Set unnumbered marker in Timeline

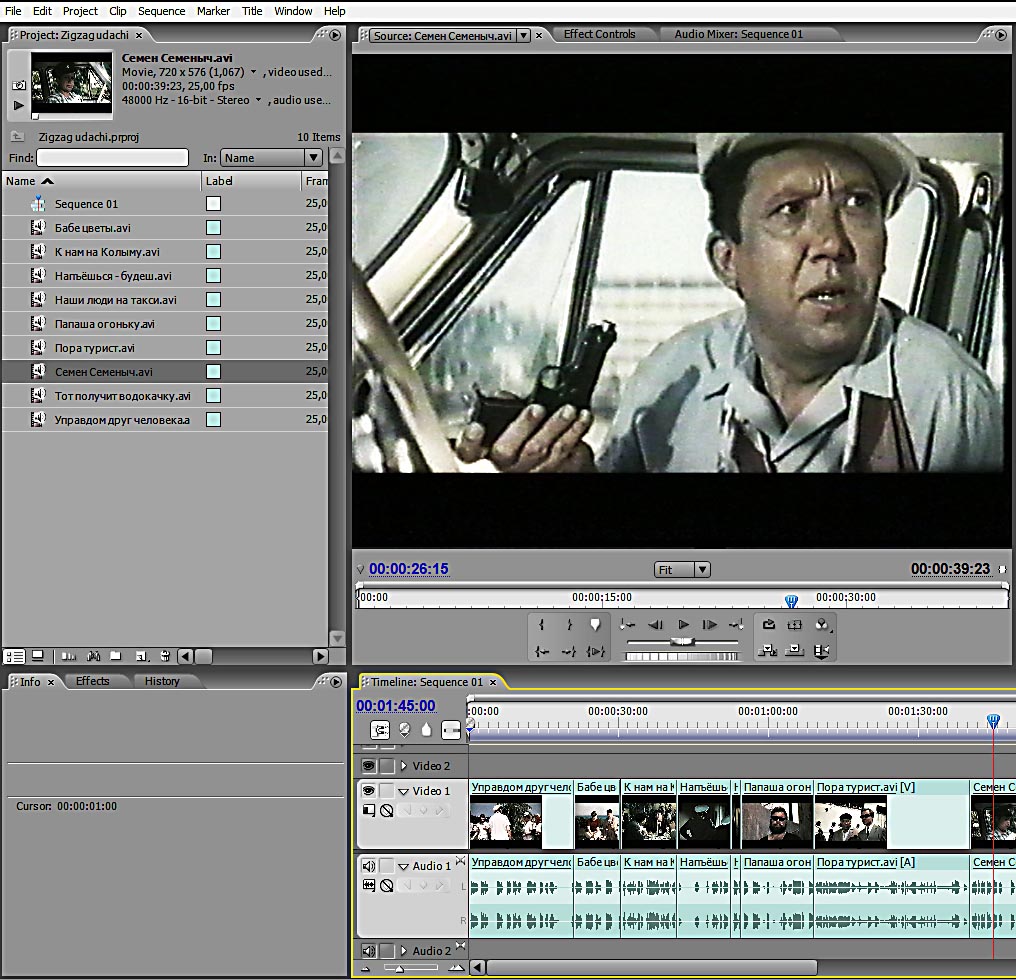click(426, 730)
